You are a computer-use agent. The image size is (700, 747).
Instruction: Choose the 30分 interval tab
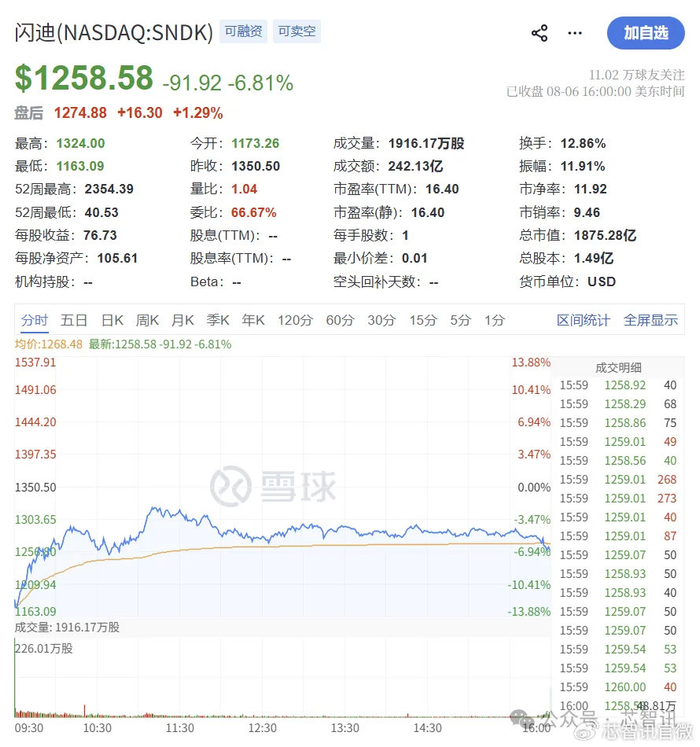tap(382, 320)
